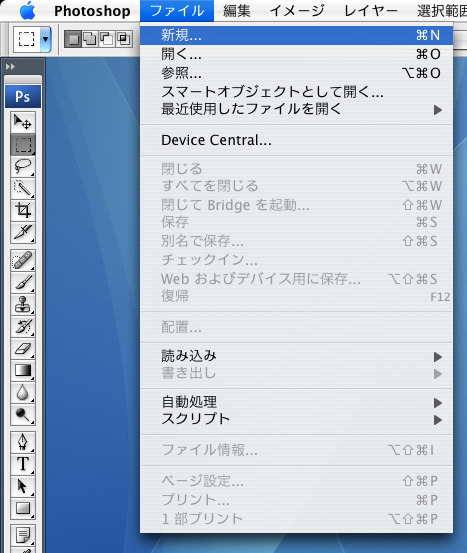
Task: Enable the Subtract from selection mode
Action: click(x=107, y=38)
